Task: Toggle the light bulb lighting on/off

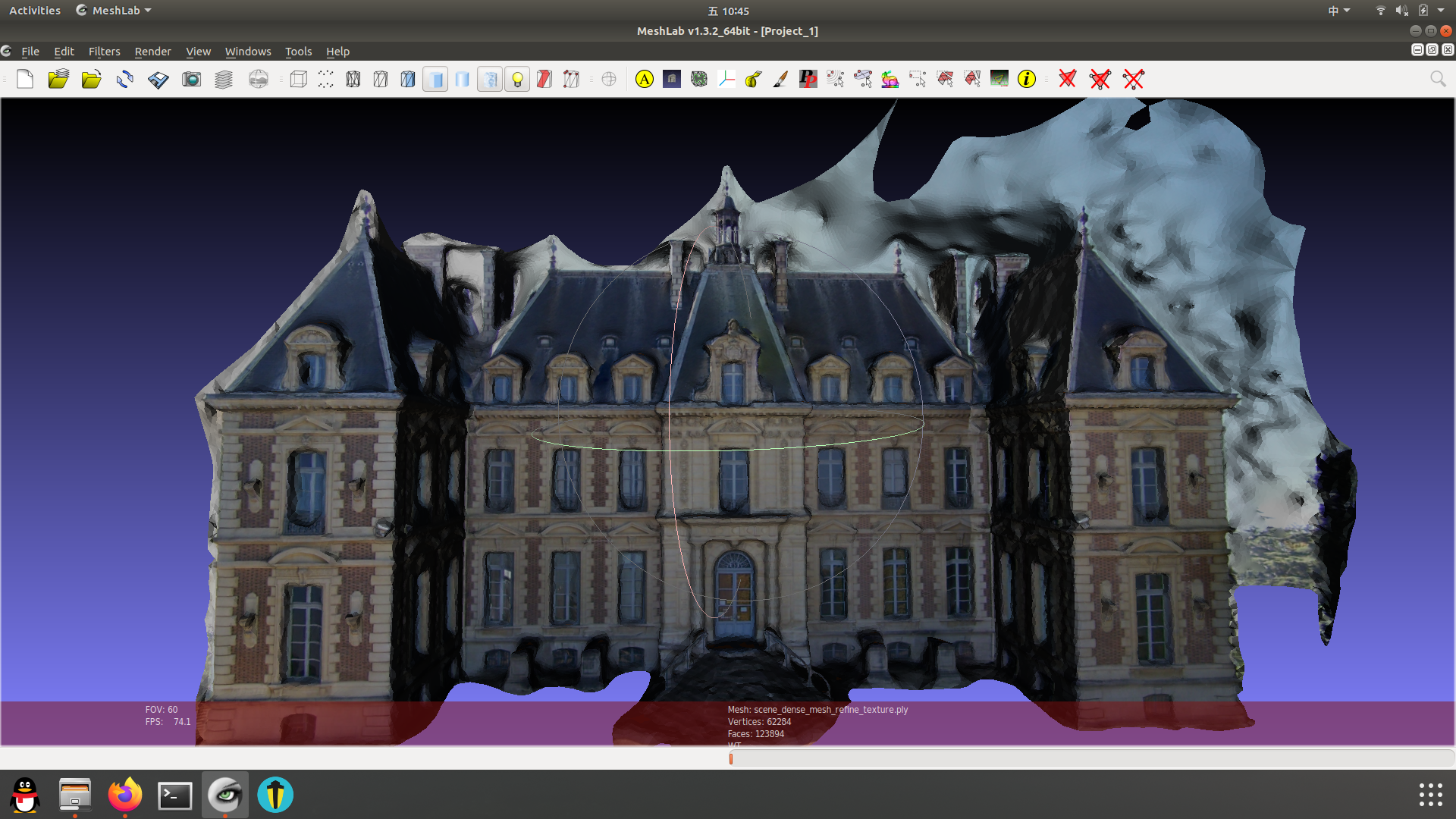Action: [x=517, y=79]
